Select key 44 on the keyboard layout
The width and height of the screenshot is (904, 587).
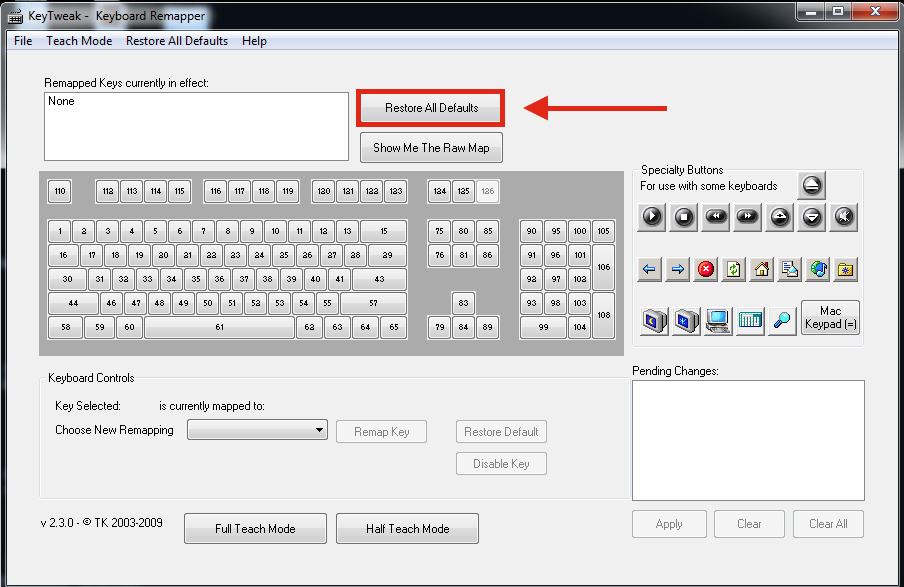[x=73, y=303]
